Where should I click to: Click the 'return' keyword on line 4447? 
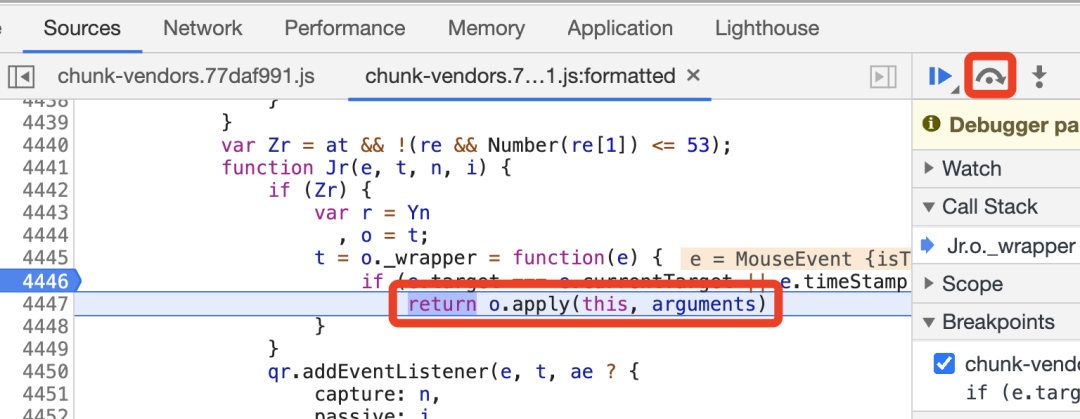coord(442,304)
